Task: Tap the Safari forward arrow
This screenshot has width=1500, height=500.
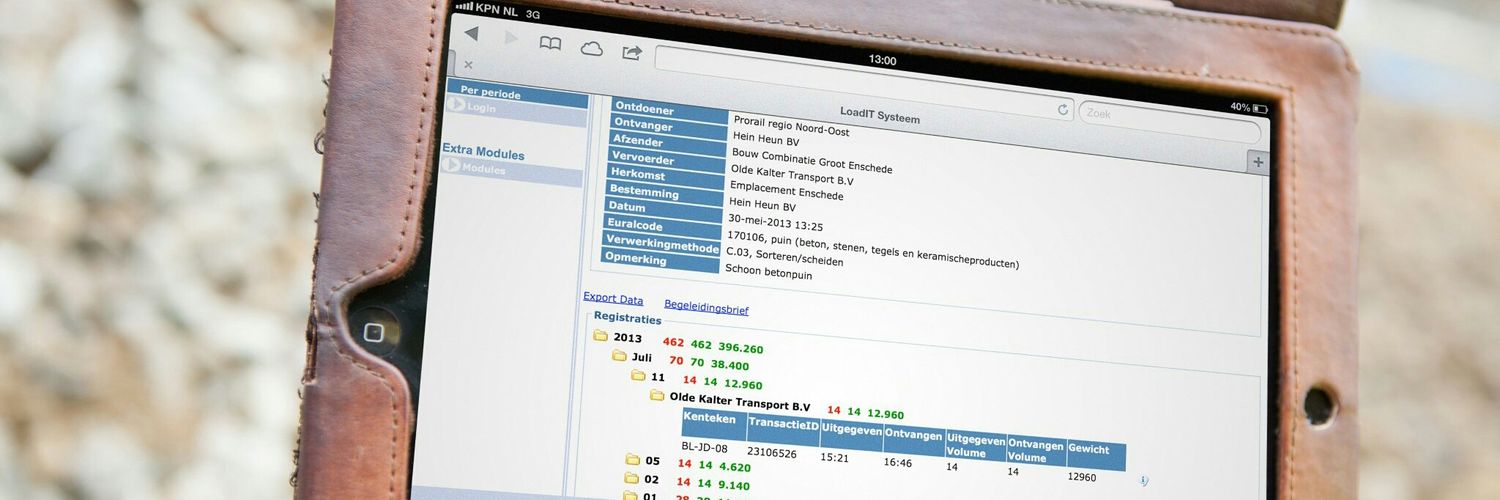Action: tap(511, 38)
